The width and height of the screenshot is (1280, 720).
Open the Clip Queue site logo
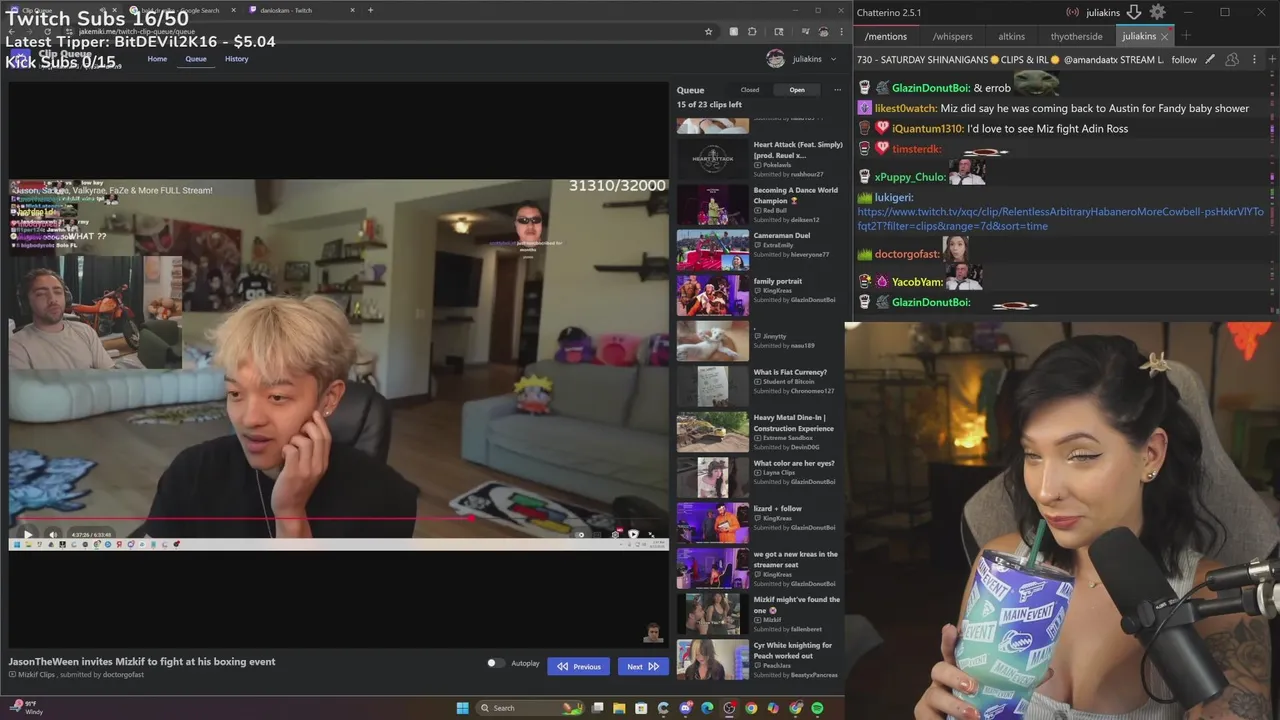(21, 57)
